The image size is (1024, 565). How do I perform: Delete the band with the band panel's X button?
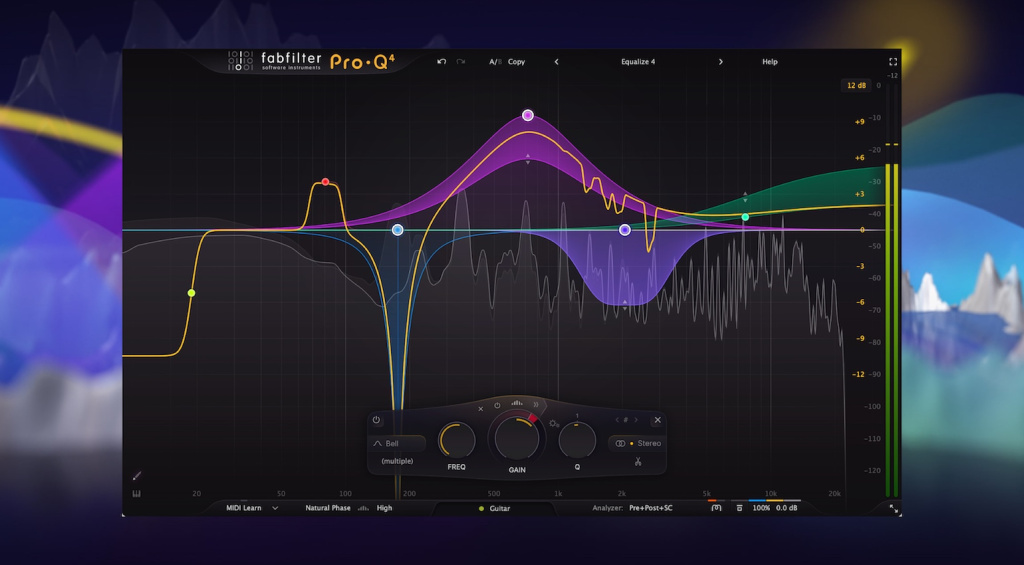pyautogui.click(x=658, y=420)
